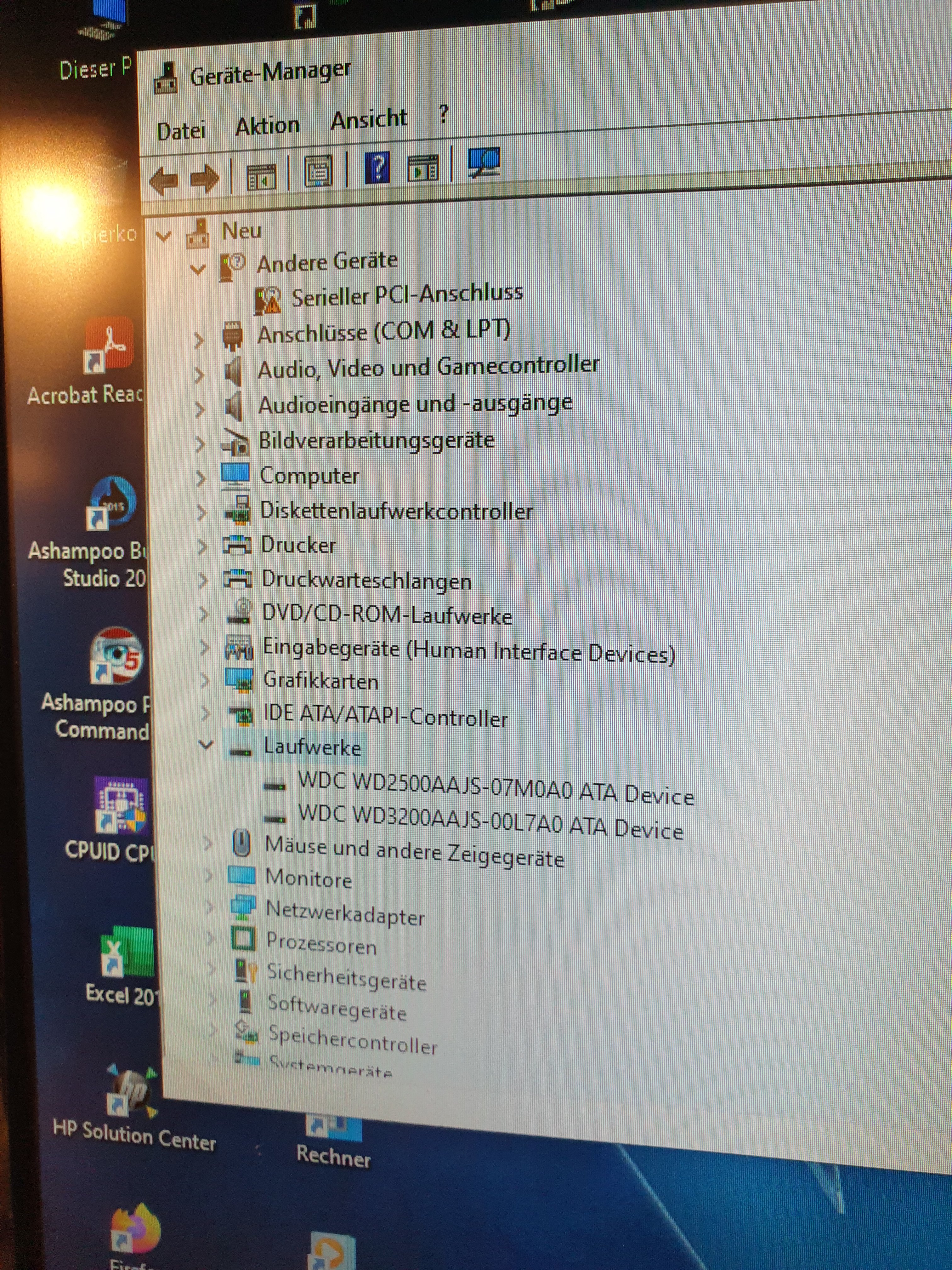
Task: Click the Druckwarteschlangen printer icon
Action: tap(238, 579)
